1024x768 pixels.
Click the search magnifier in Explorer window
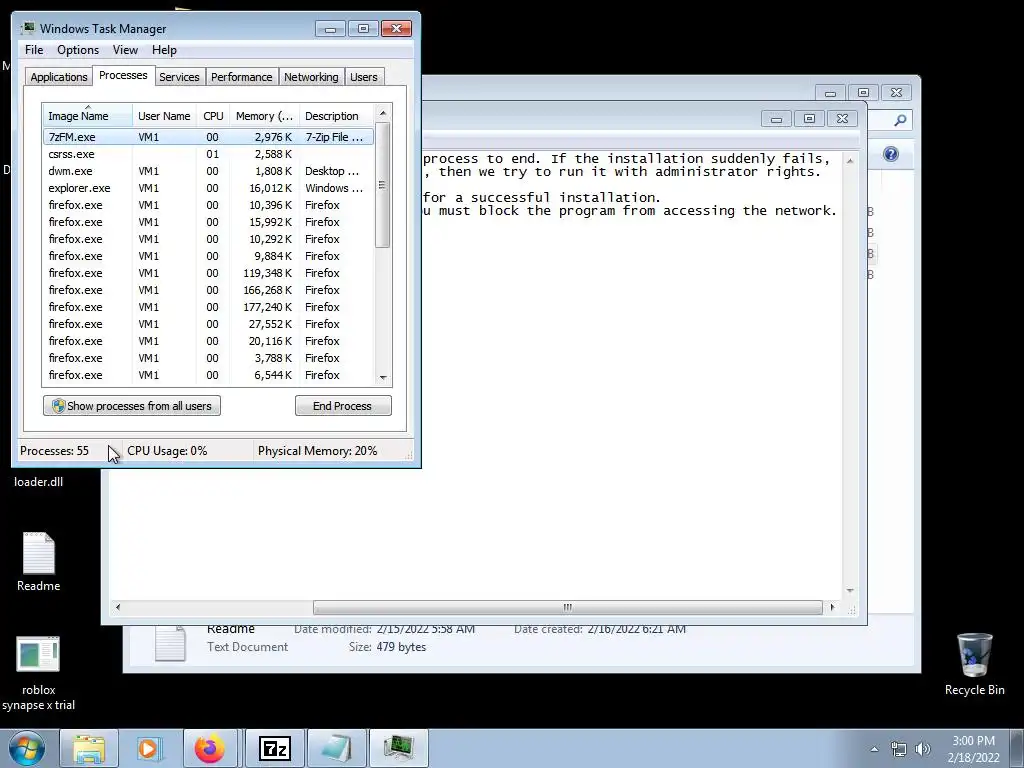(901, 120)
